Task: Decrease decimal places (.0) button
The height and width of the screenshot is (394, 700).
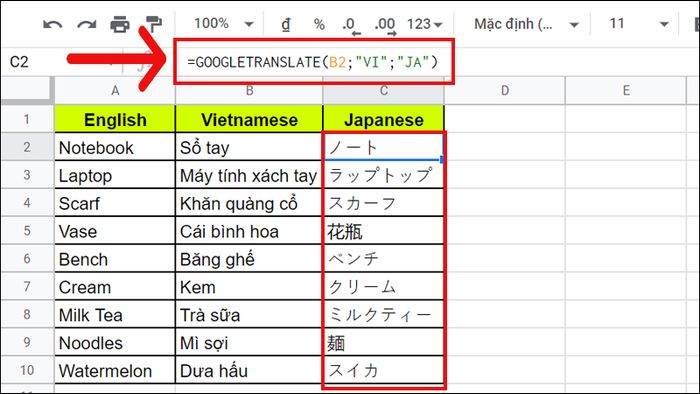Action: [351, 25]
